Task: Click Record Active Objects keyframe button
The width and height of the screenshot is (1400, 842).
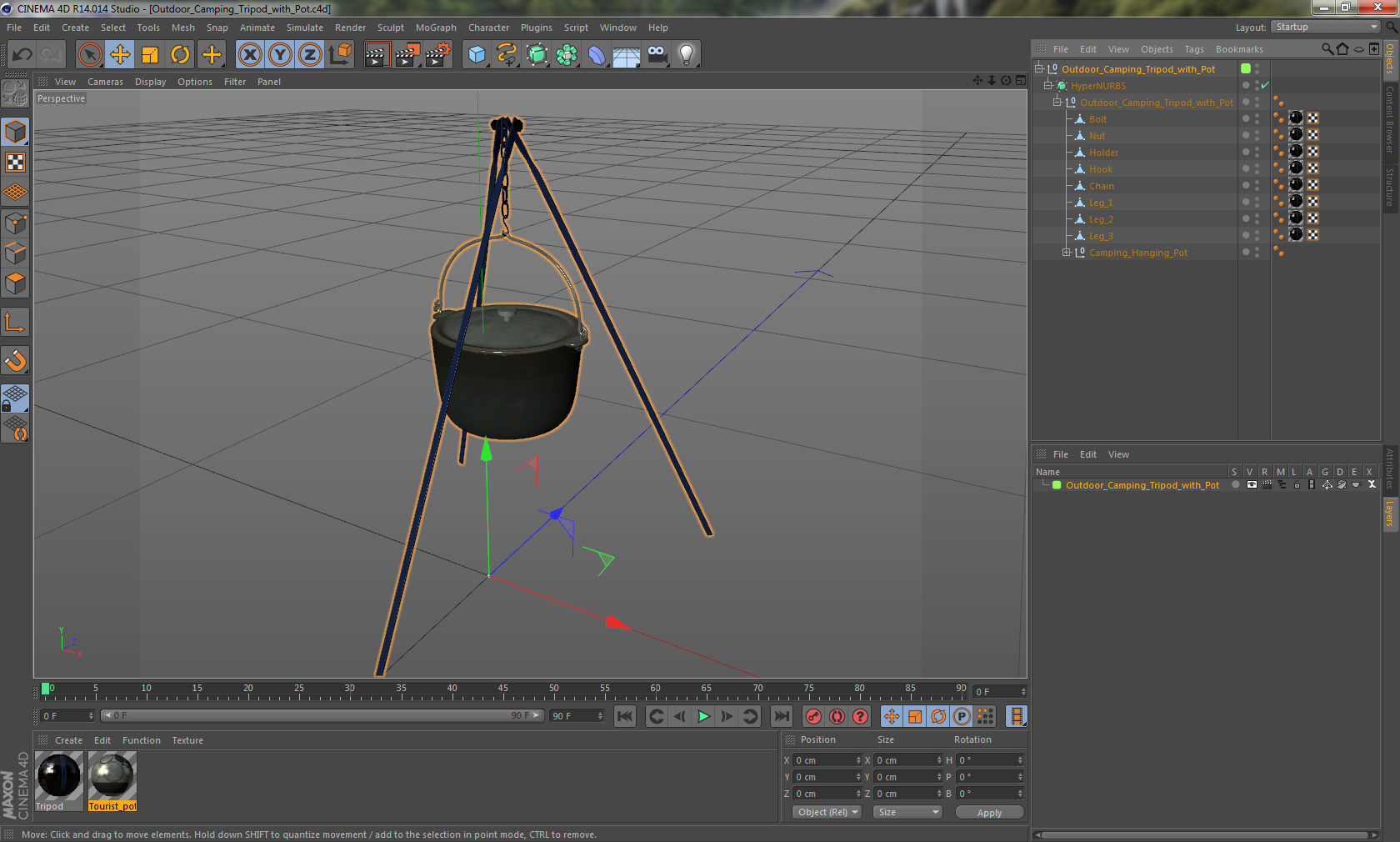Action: 814,716
